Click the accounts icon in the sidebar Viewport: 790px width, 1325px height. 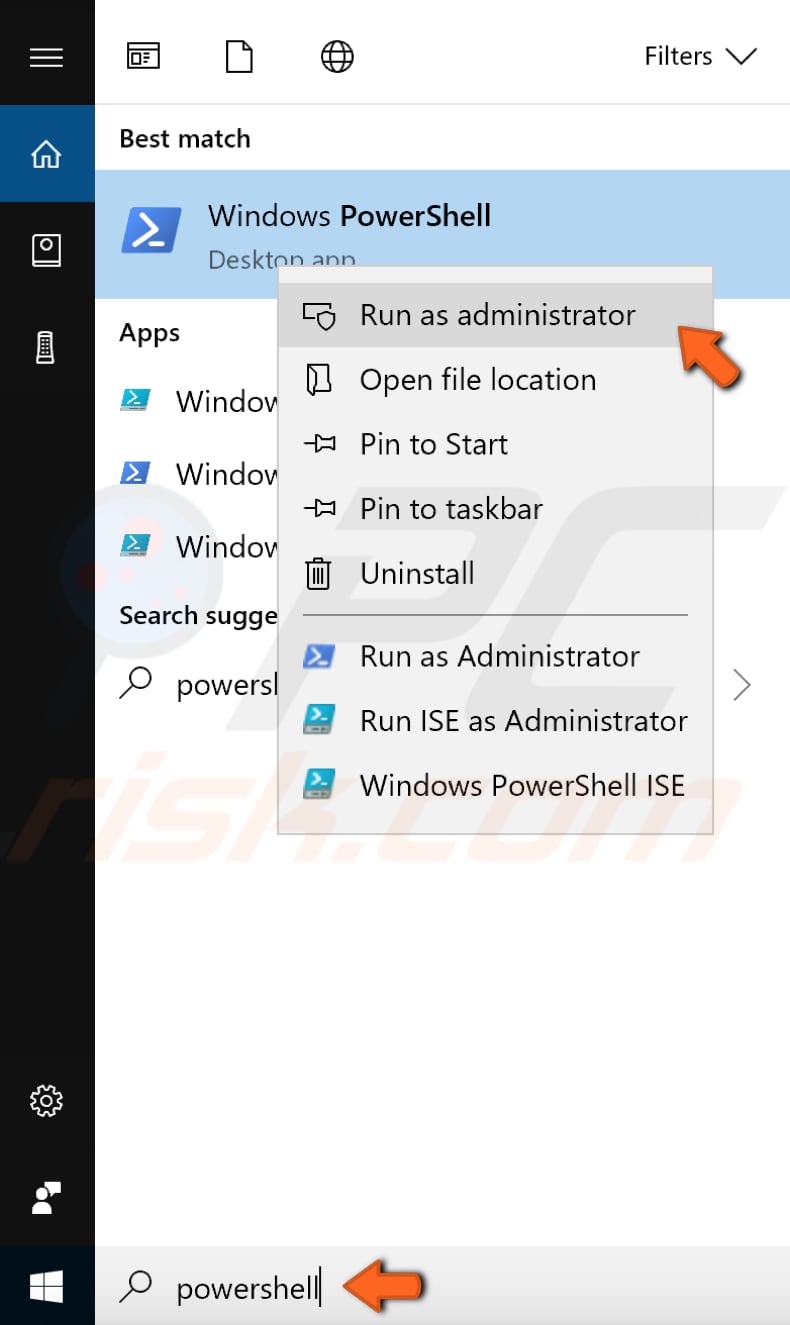[47, 1196]
